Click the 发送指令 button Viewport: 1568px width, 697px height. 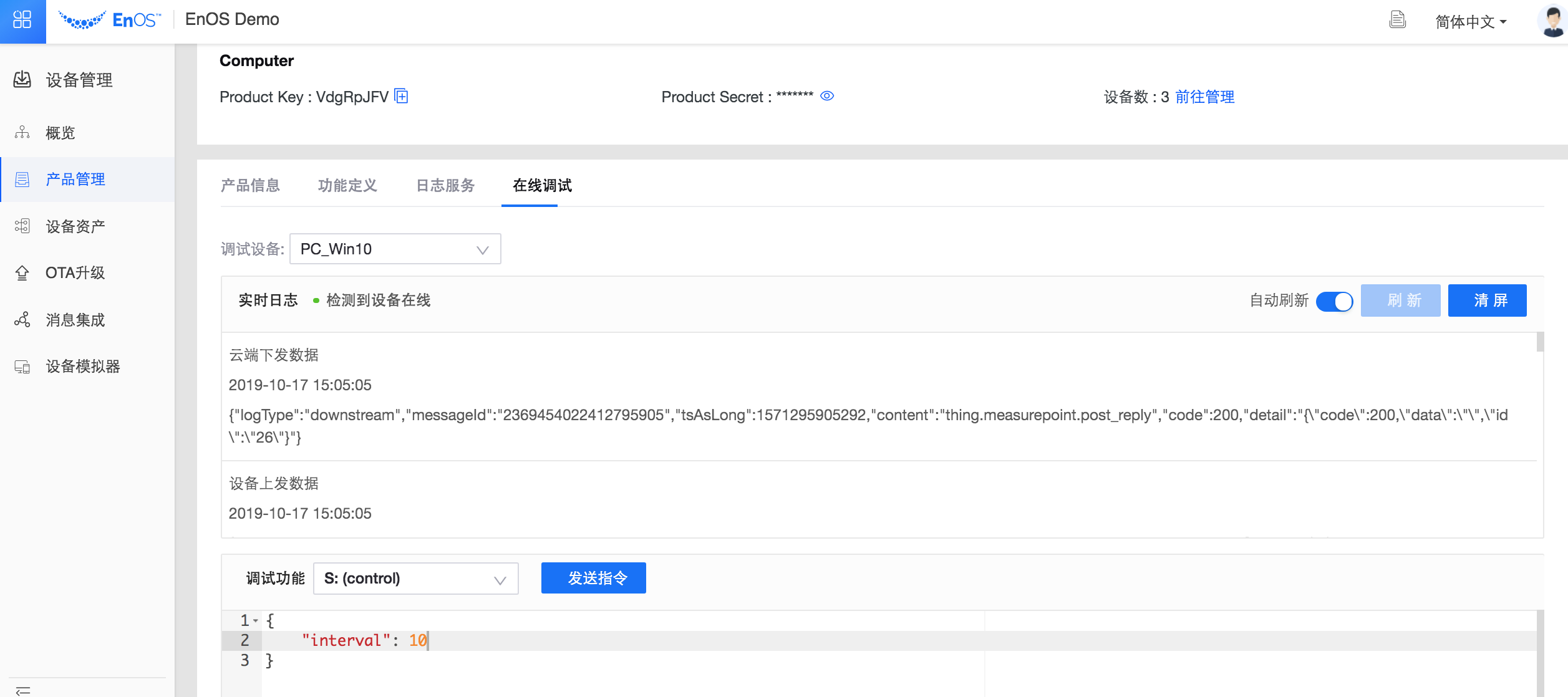[x=593, y=579]
